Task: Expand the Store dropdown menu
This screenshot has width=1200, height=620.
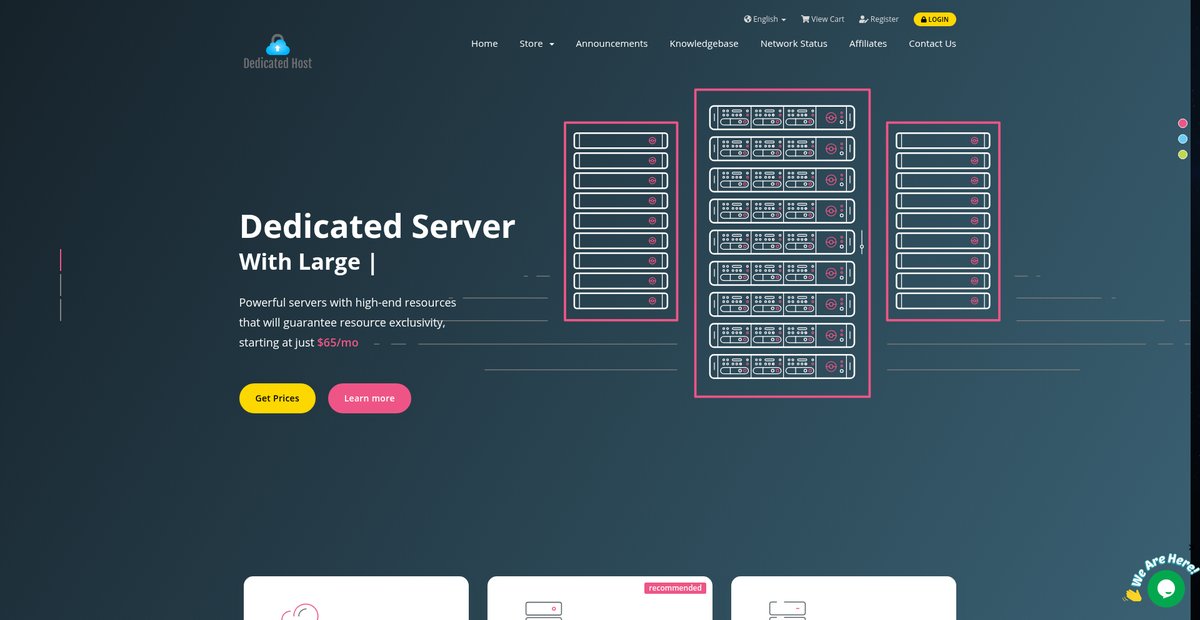Action: tap(537, 44)
